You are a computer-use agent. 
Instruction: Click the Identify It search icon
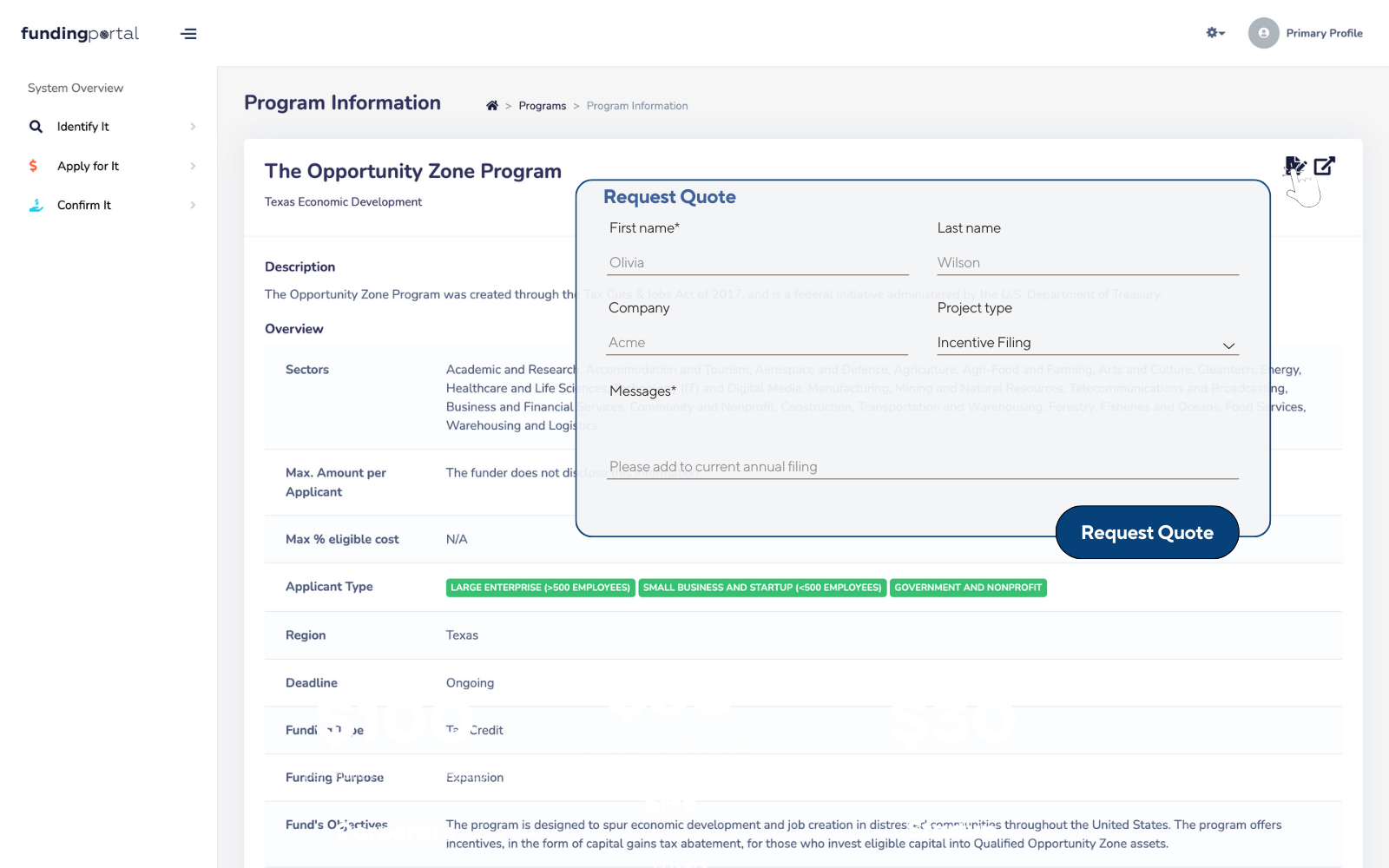pyautogui.click(x=36, y=126)
